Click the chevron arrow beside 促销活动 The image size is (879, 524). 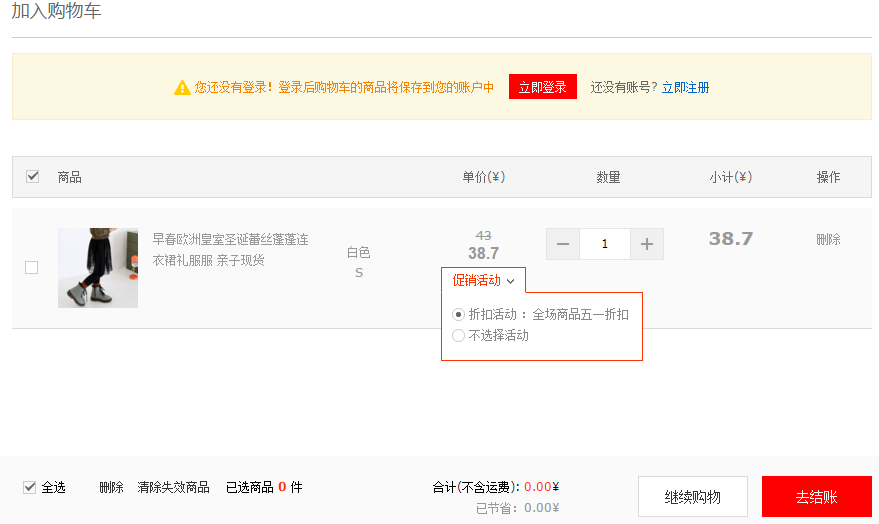pyautogui.click(x=510, y=281)
